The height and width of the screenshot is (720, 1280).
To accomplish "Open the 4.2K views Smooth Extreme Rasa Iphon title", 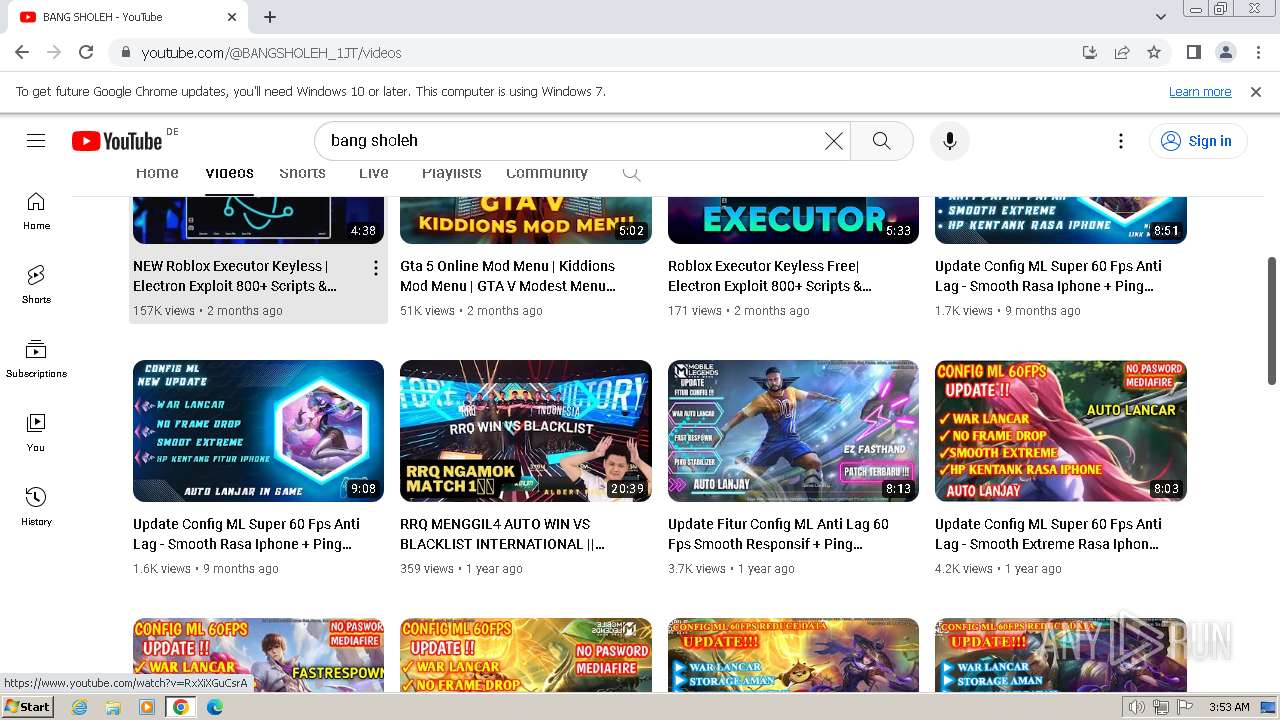I will (x=1048, y=534).
